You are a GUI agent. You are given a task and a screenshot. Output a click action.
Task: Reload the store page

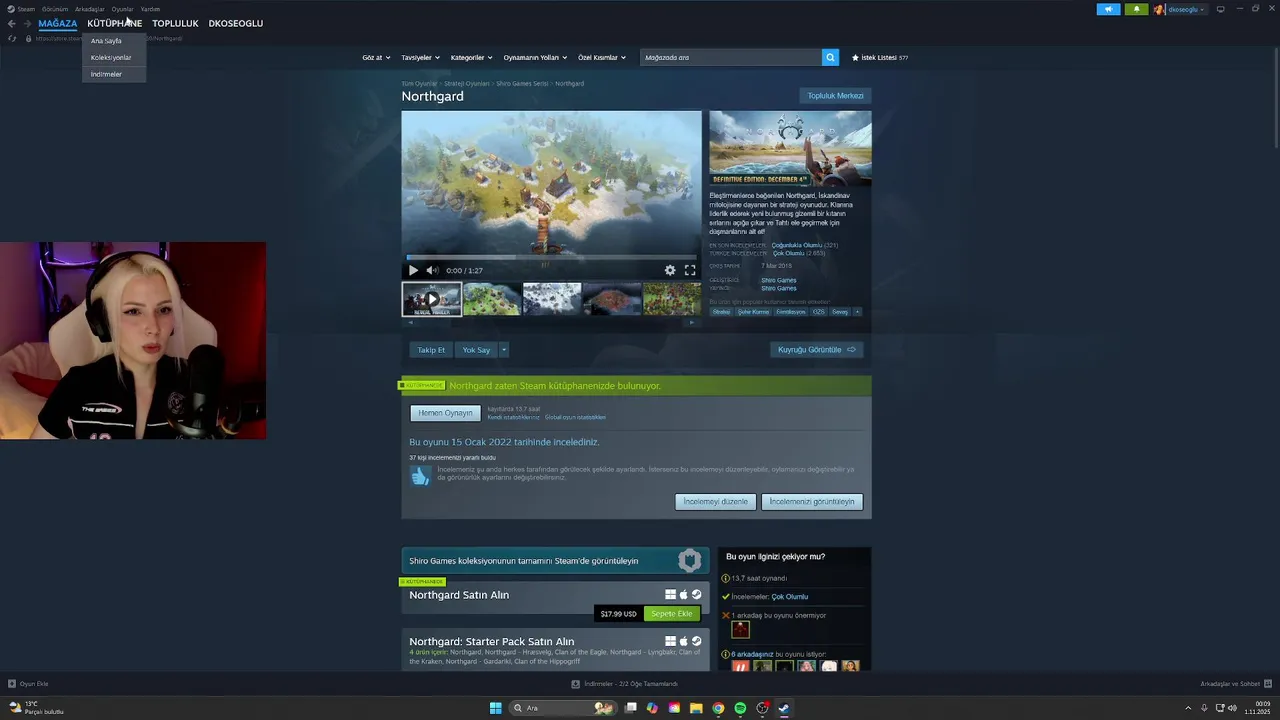(12, 38)
